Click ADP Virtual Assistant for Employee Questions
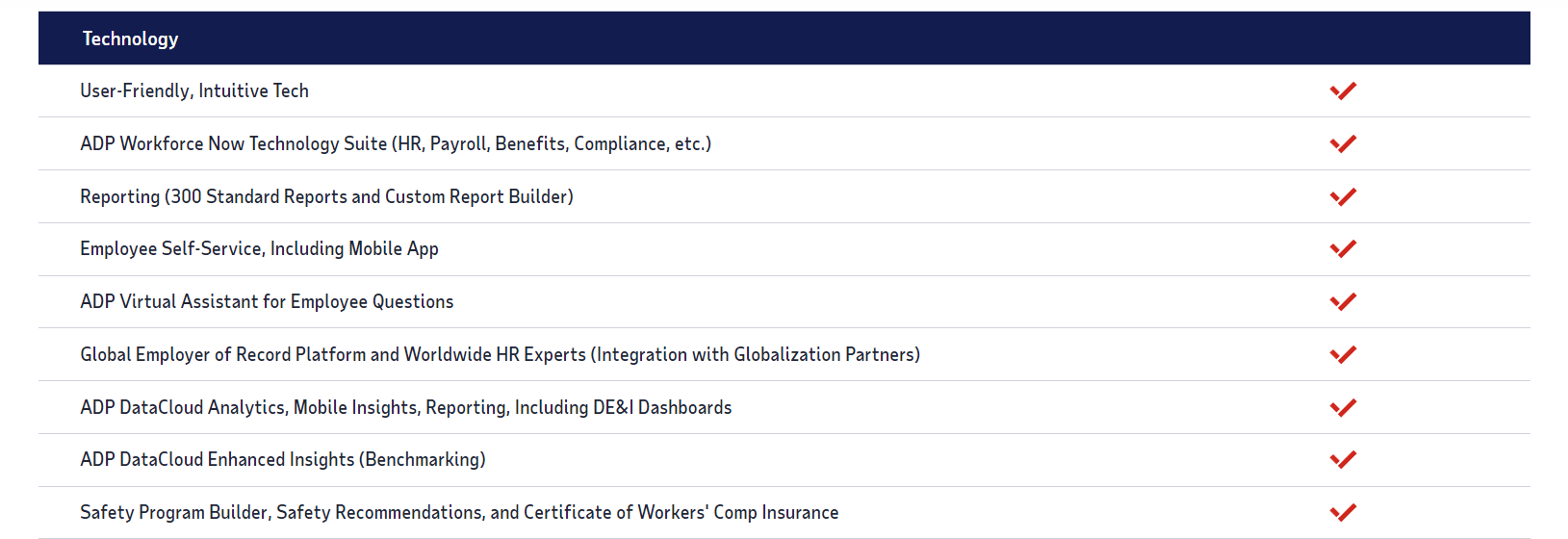Image resolution: width=1568 pixels, height=539 pixels. pyautogui.click(x=267, y=301)
